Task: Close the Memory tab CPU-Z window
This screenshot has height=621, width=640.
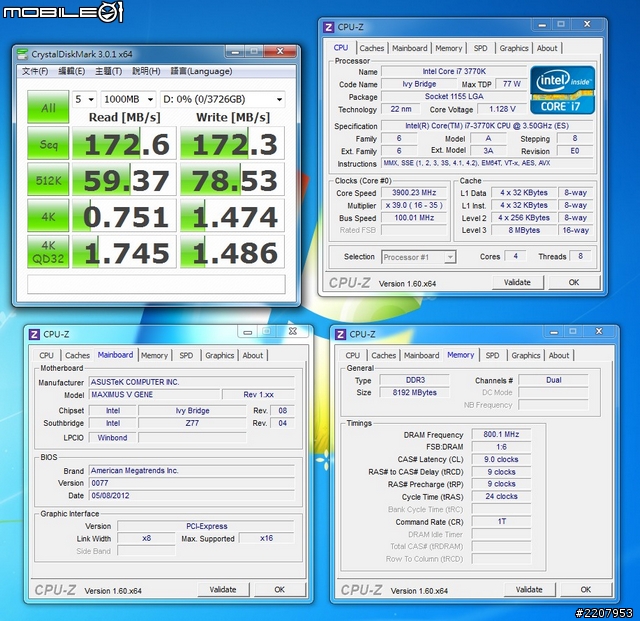Action: point(599,332)
